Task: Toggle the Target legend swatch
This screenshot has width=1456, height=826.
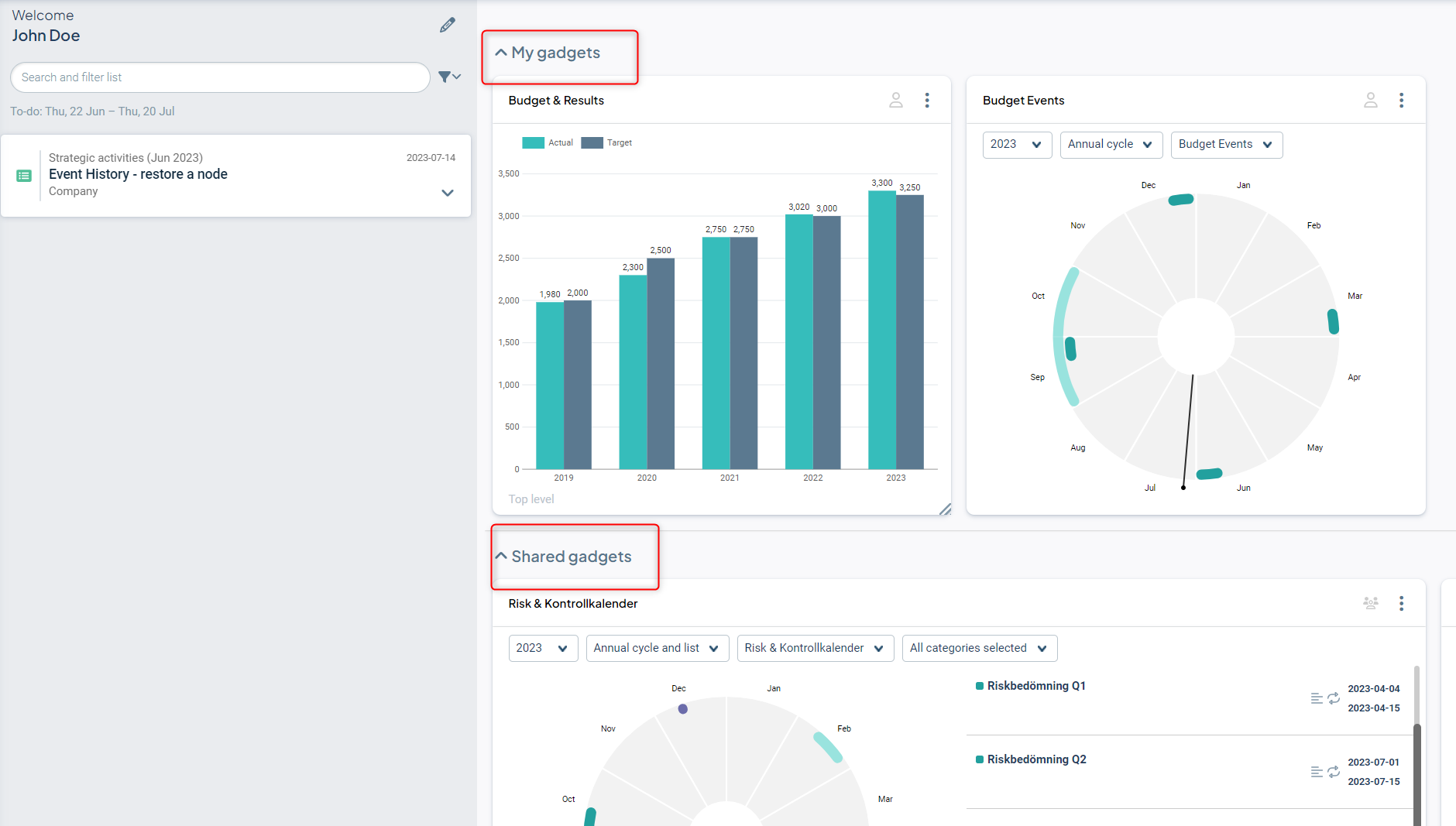Action: (592, 142)
